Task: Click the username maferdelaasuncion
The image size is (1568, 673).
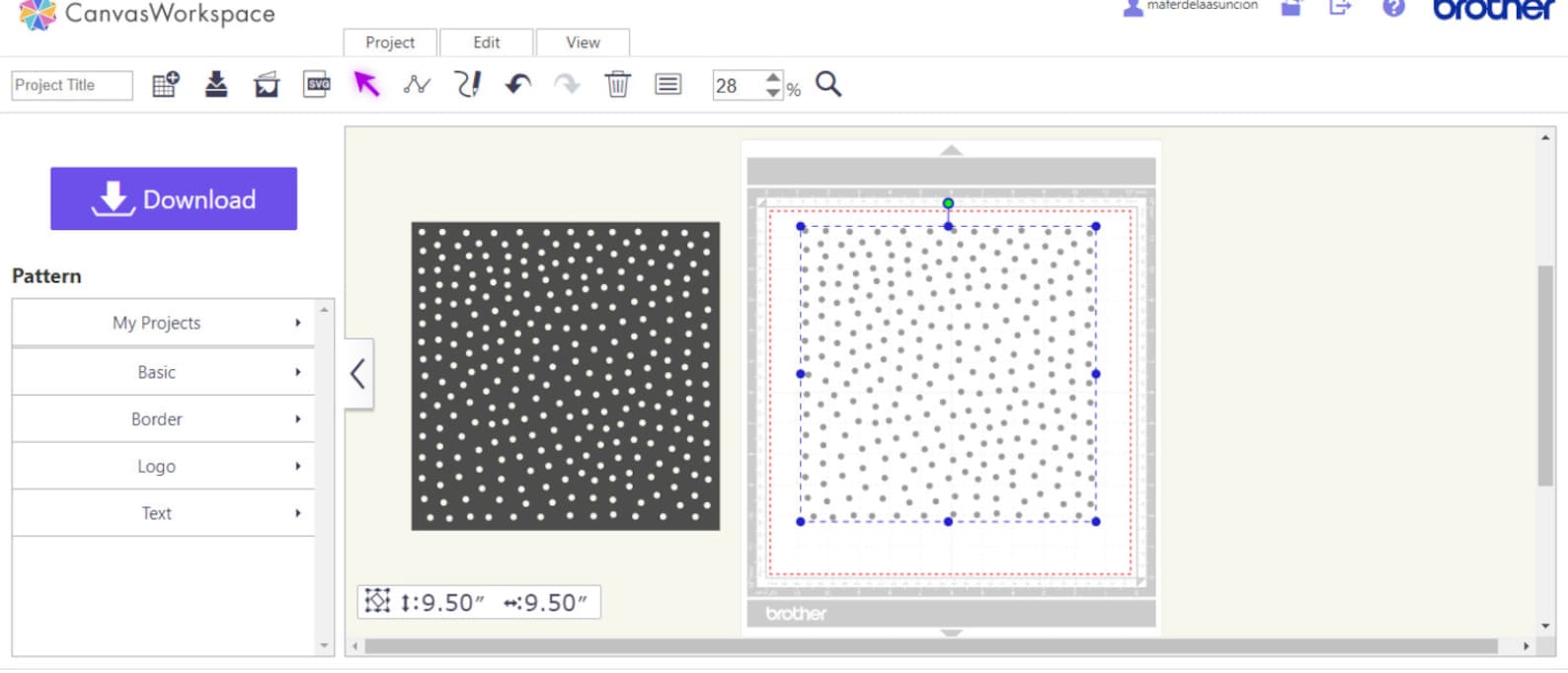Action: [x=1203, y=5]
